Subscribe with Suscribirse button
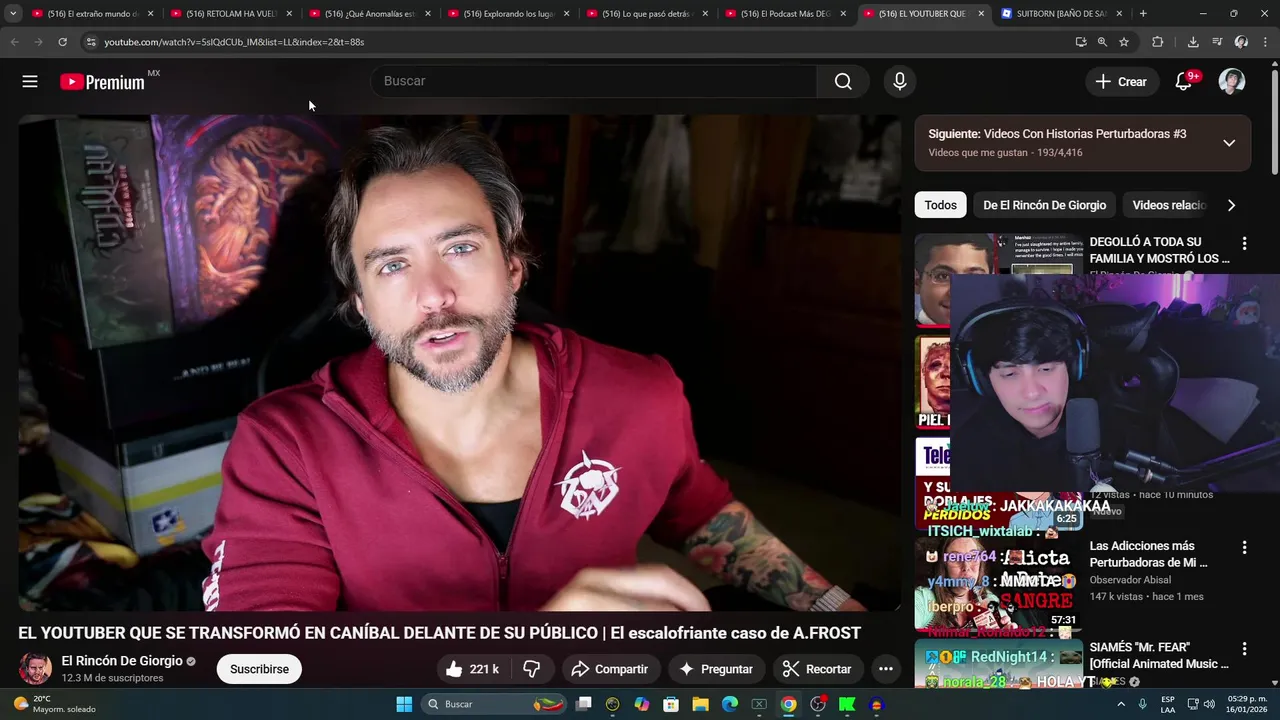 [x=259, y=669]
